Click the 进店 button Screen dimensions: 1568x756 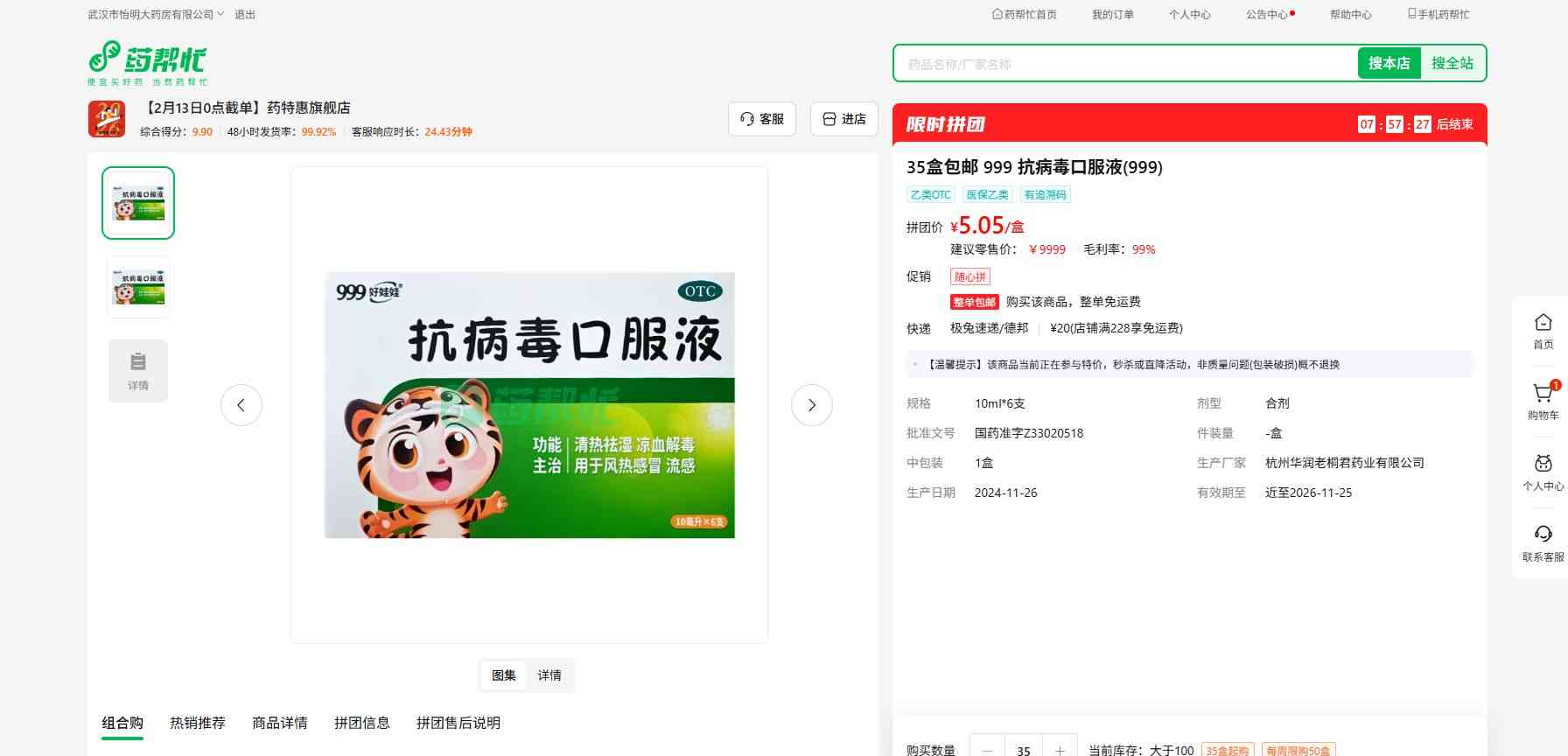[x=844, y=119]
